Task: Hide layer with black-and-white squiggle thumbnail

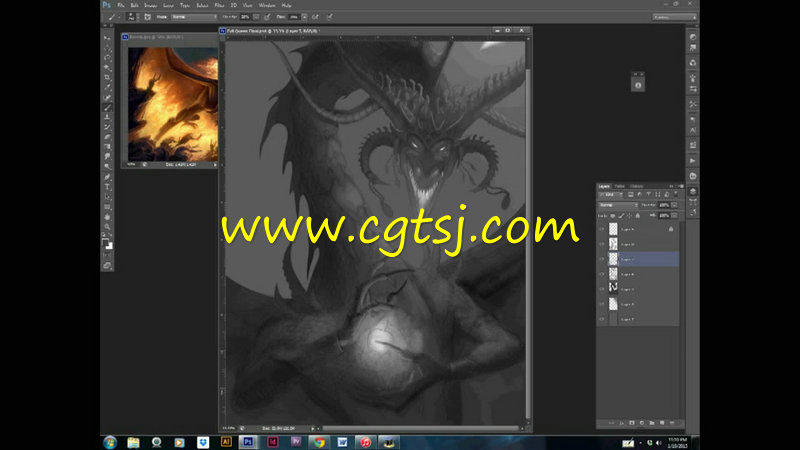Action: pyautogui.click(x=602, y=289)
